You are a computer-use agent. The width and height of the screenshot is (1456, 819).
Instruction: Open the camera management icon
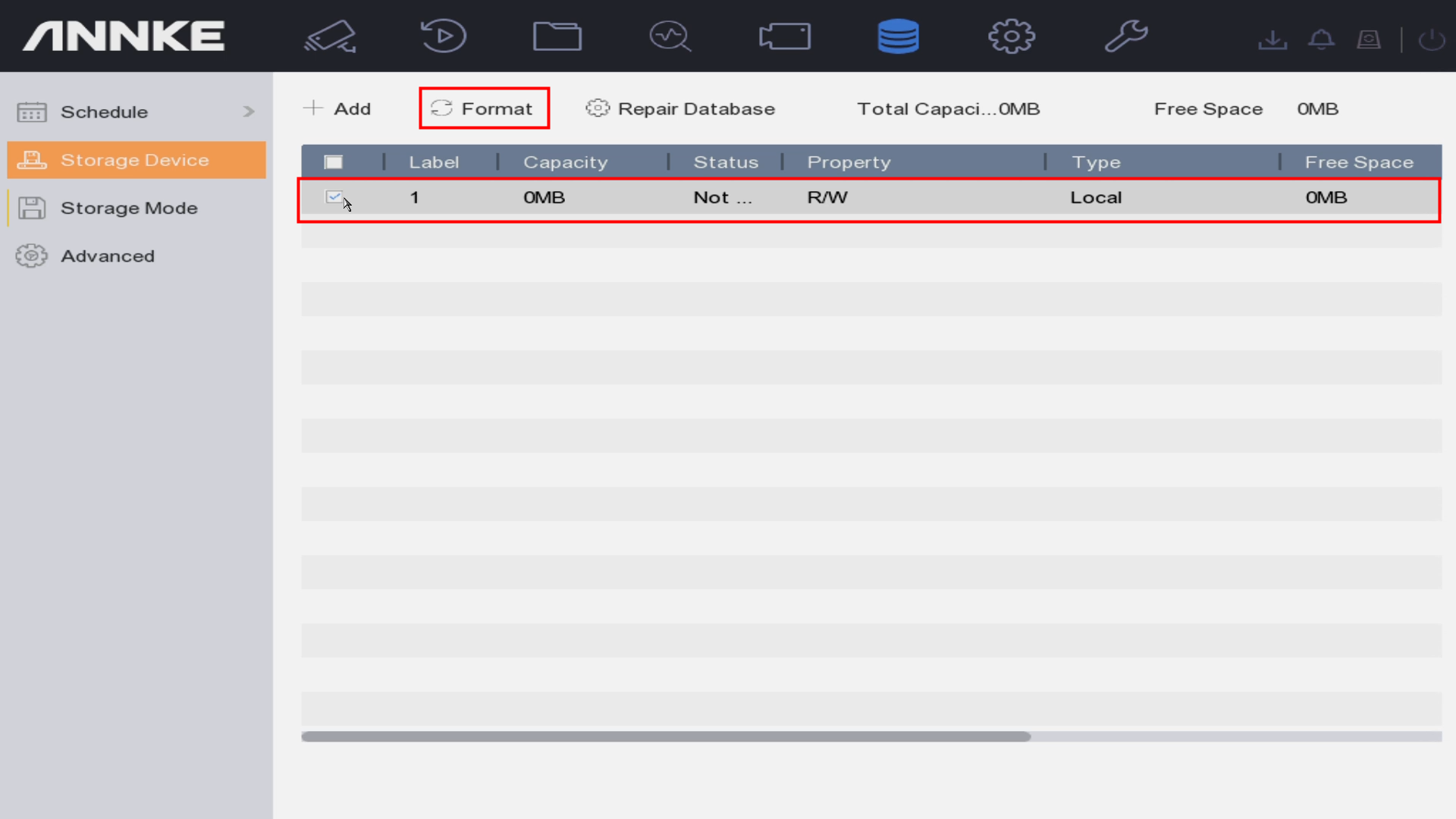coord(785,36)
